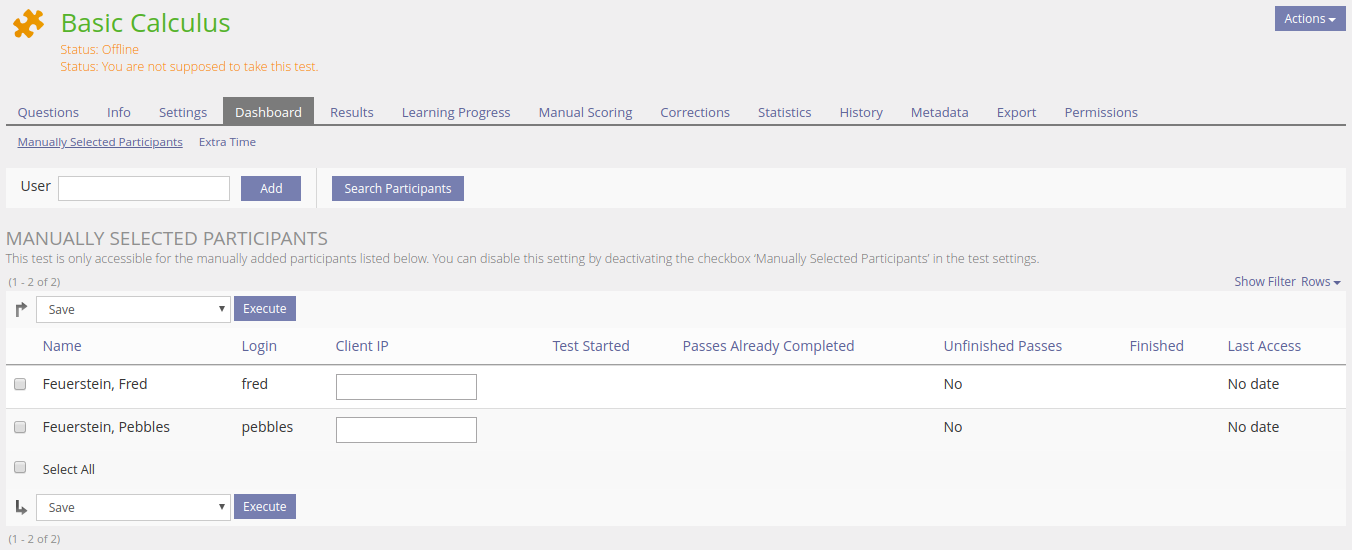Screen dimensions: 1352x550
Task: Tick the checkbox for Feuerstein, Fred
Action: pos(20,384)
